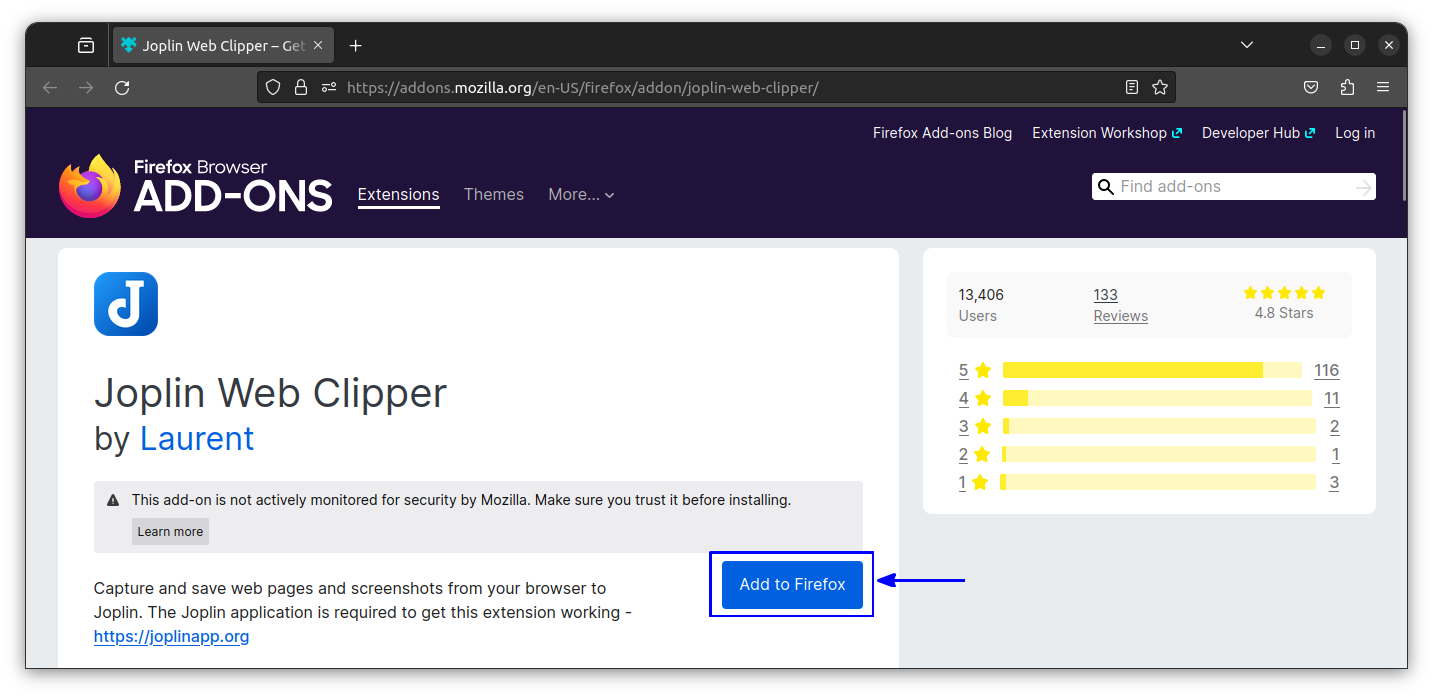
Task: Filter reviews by 1 star rating
Action: [974, 482]
